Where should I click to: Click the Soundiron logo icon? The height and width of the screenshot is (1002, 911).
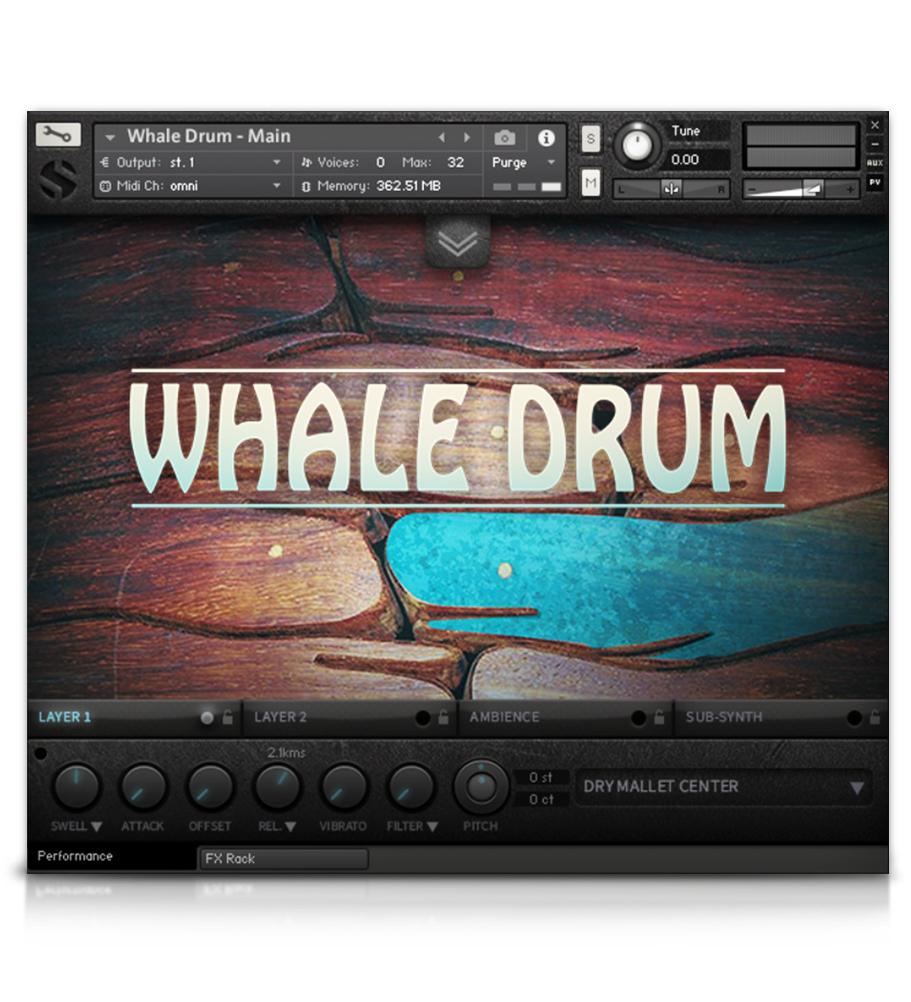tap(57, 180)
